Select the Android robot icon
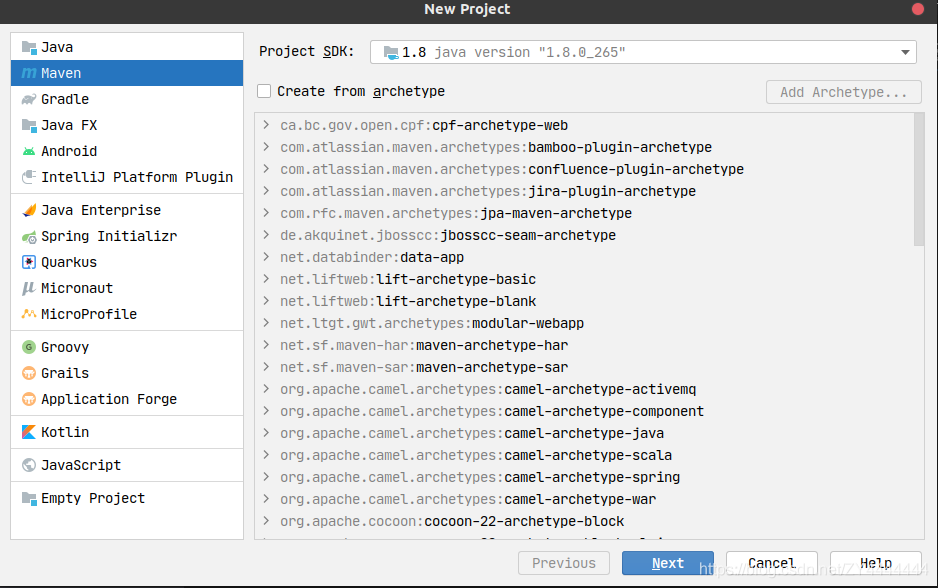 pos(29,151)
